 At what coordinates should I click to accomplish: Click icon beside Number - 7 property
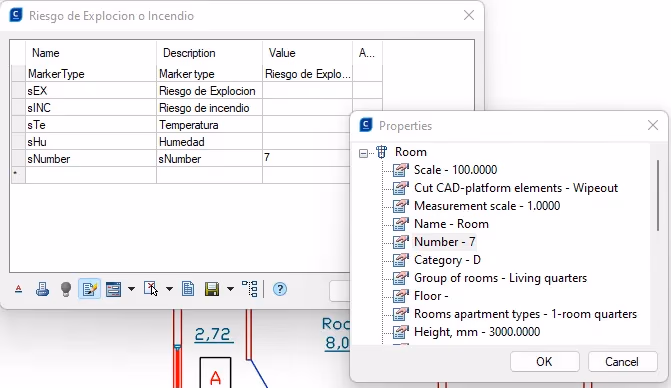(401, 242)
